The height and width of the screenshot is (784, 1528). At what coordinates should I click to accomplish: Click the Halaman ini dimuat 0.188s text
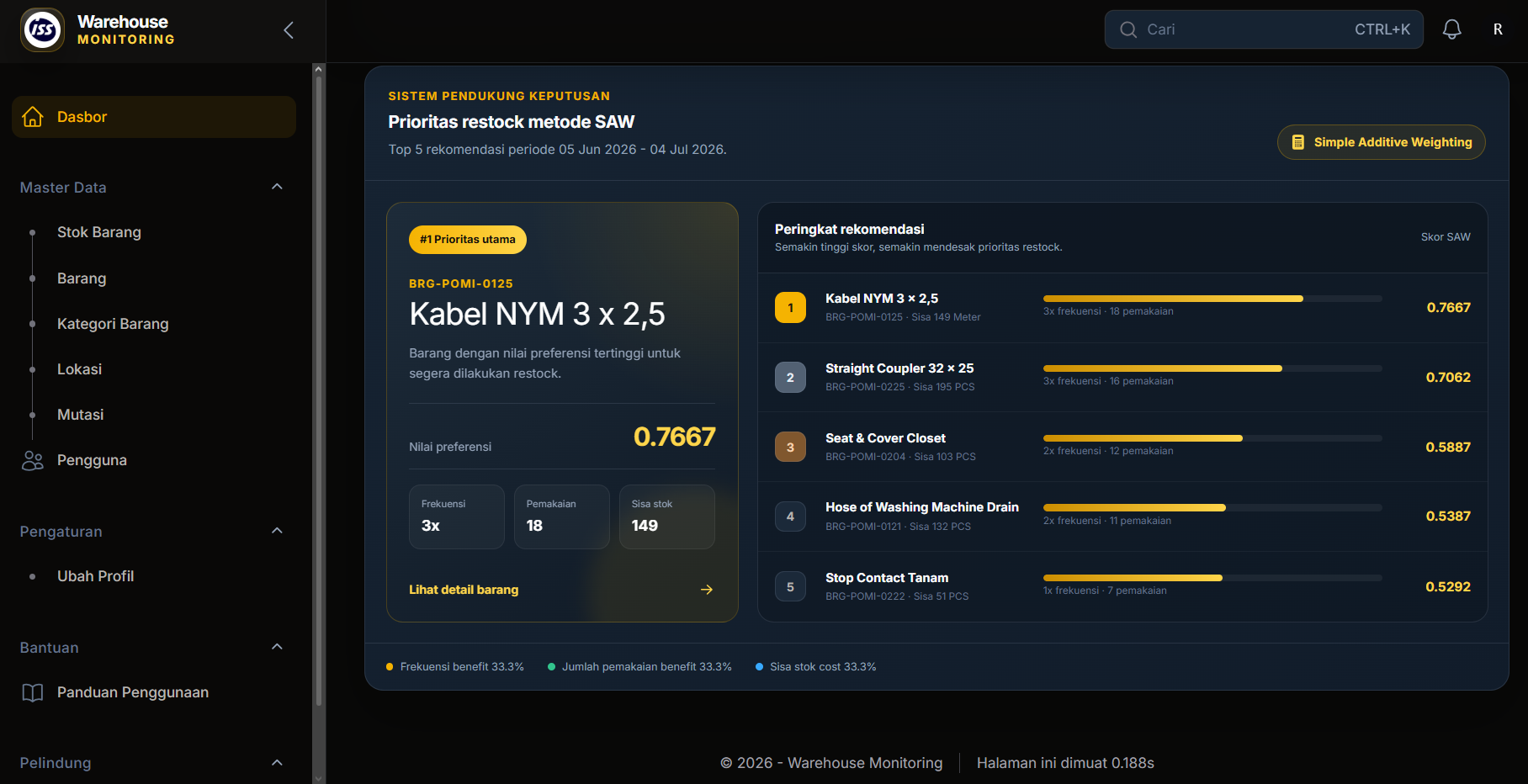pyautogui.click(x=1065, y=763)
